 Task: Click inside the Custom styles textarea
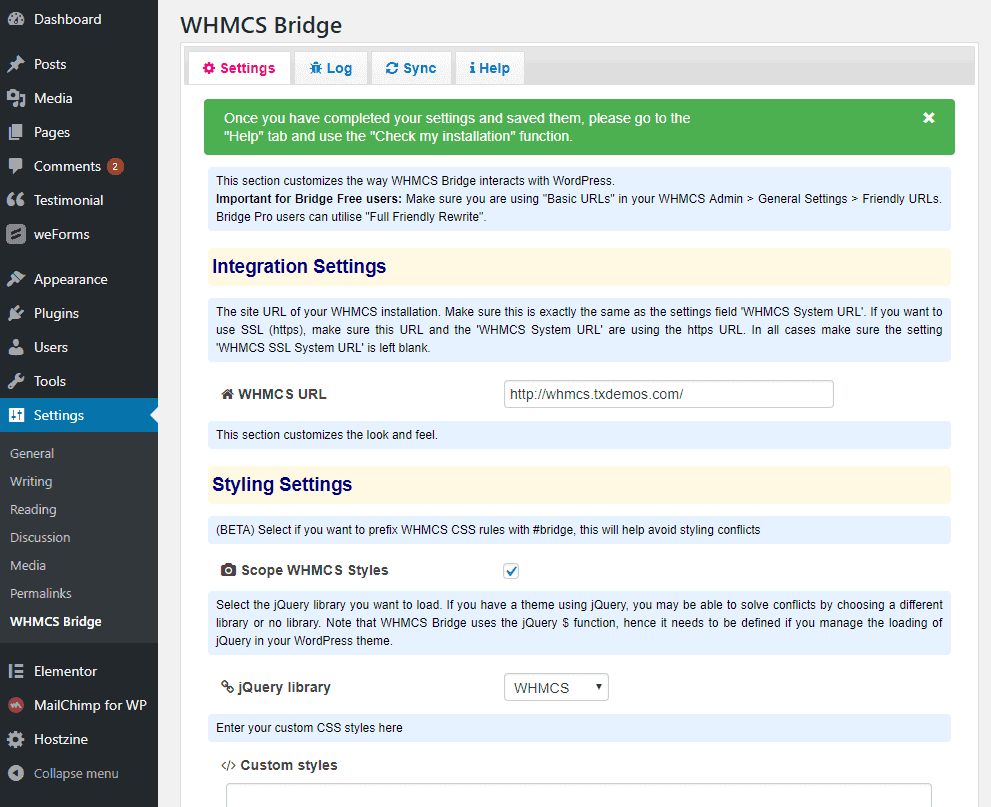[578, 795]
